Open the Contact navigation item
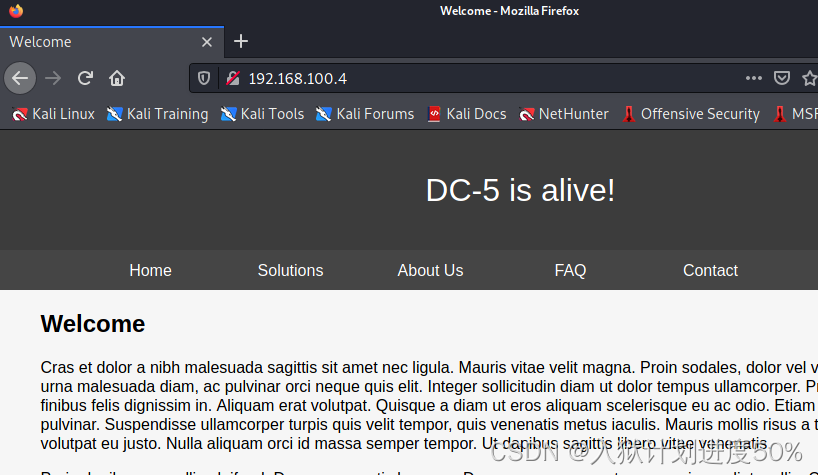 tap(711, 270)
